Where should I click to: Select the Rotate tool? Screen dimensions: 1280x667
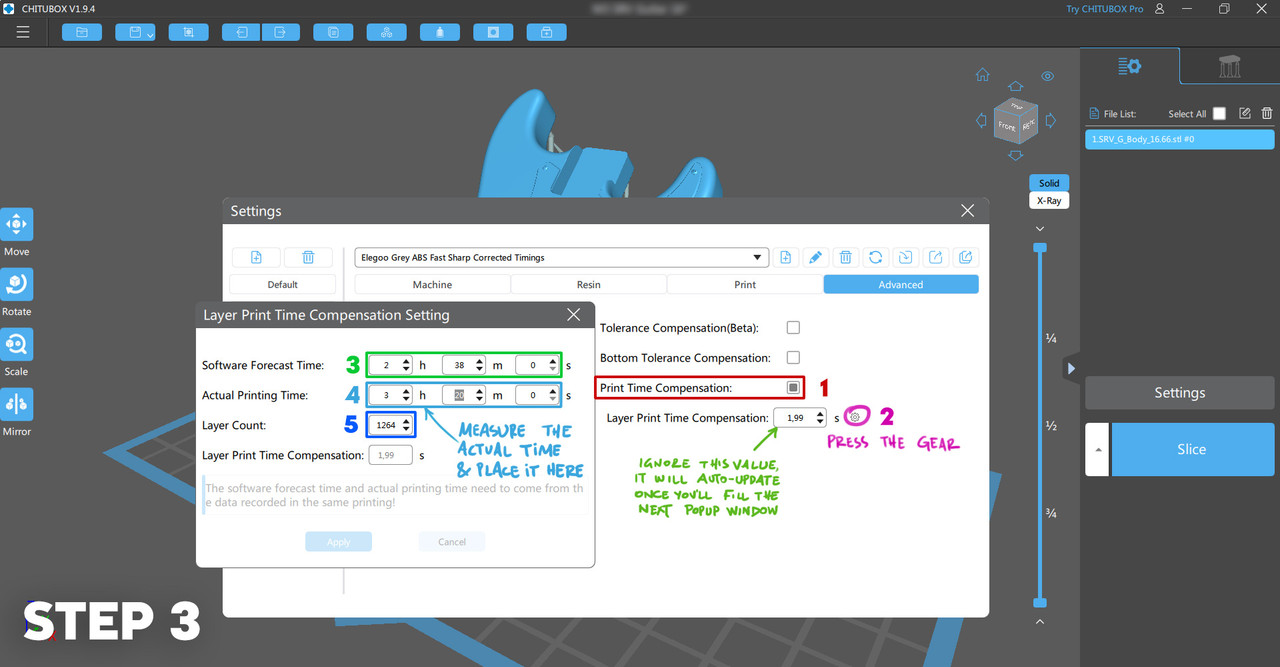click(17, 285)
